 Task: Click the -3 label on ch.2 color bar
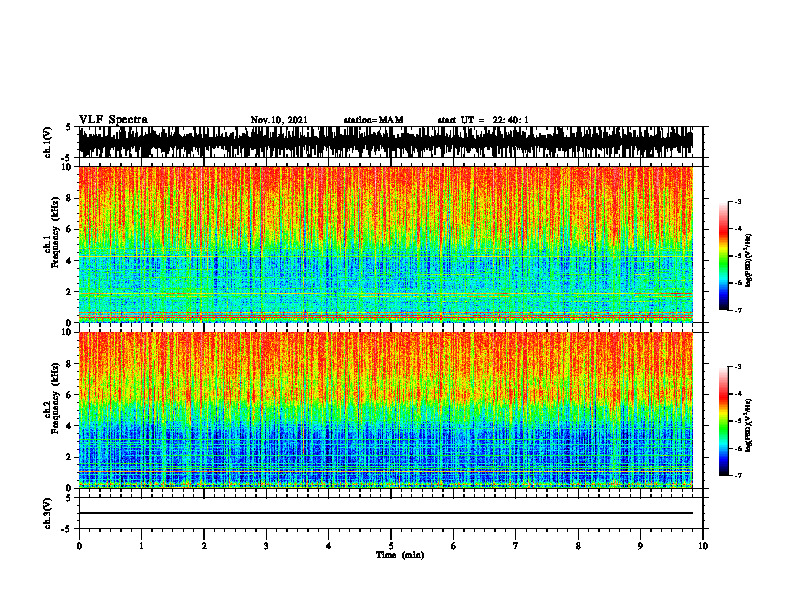pos(738,367)
